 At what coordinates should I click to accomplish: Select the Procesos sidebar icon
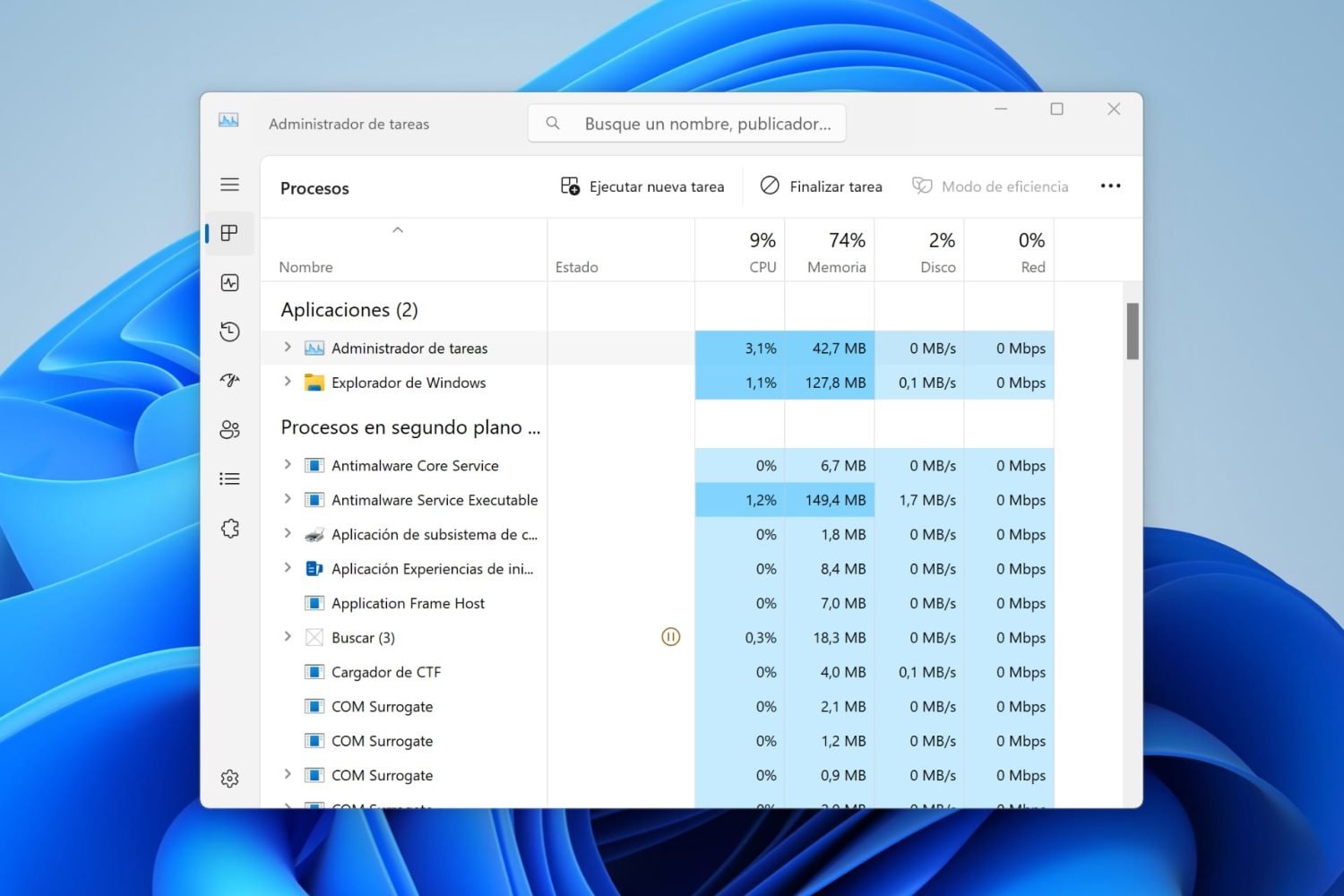coord(229,233)
